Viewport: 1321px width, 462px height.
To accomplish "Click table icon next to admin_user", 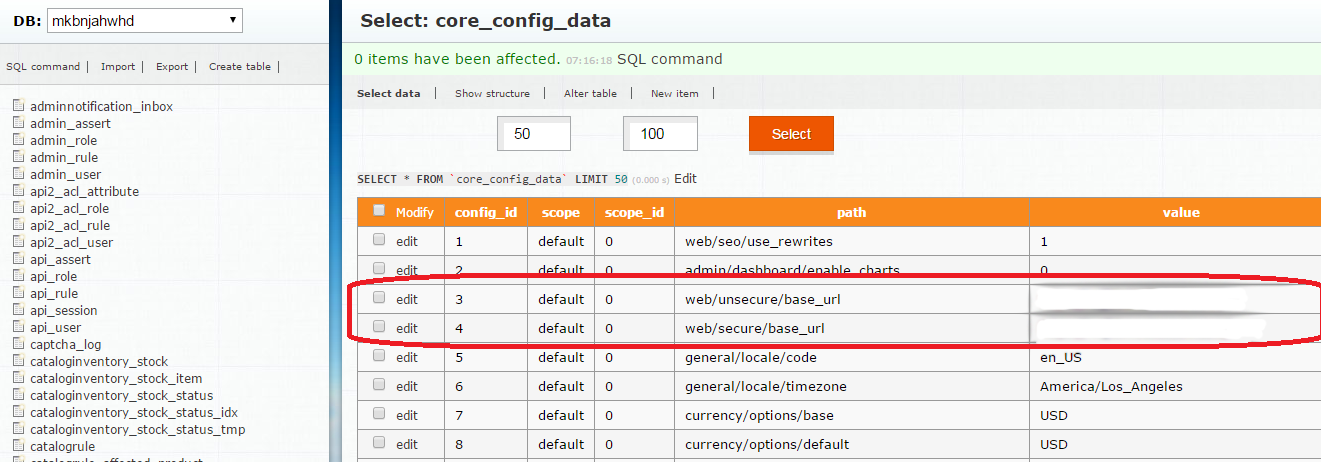I will [18, 174].
